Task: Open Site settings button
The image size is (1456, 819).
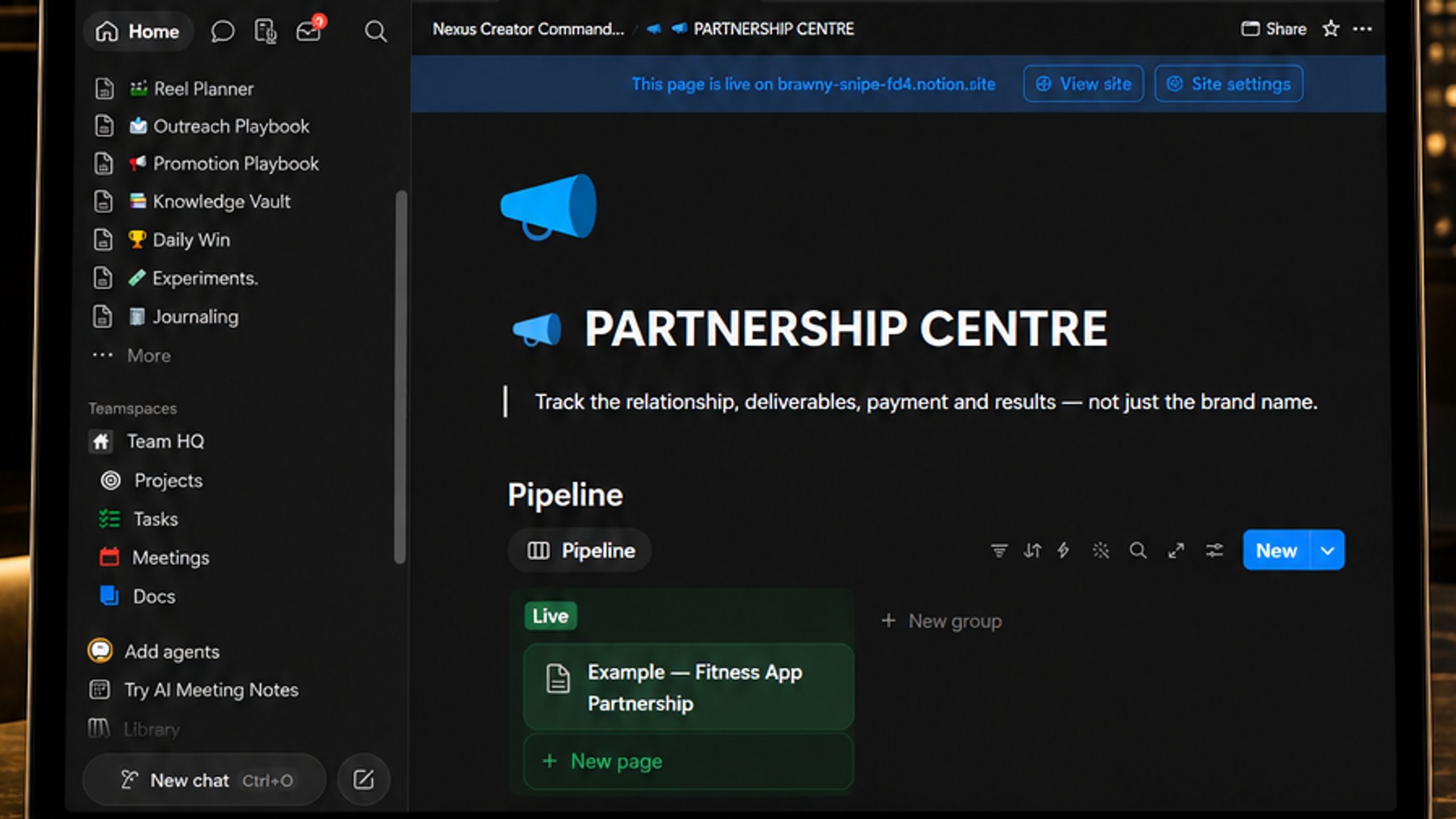Action: pos(1229,84)
